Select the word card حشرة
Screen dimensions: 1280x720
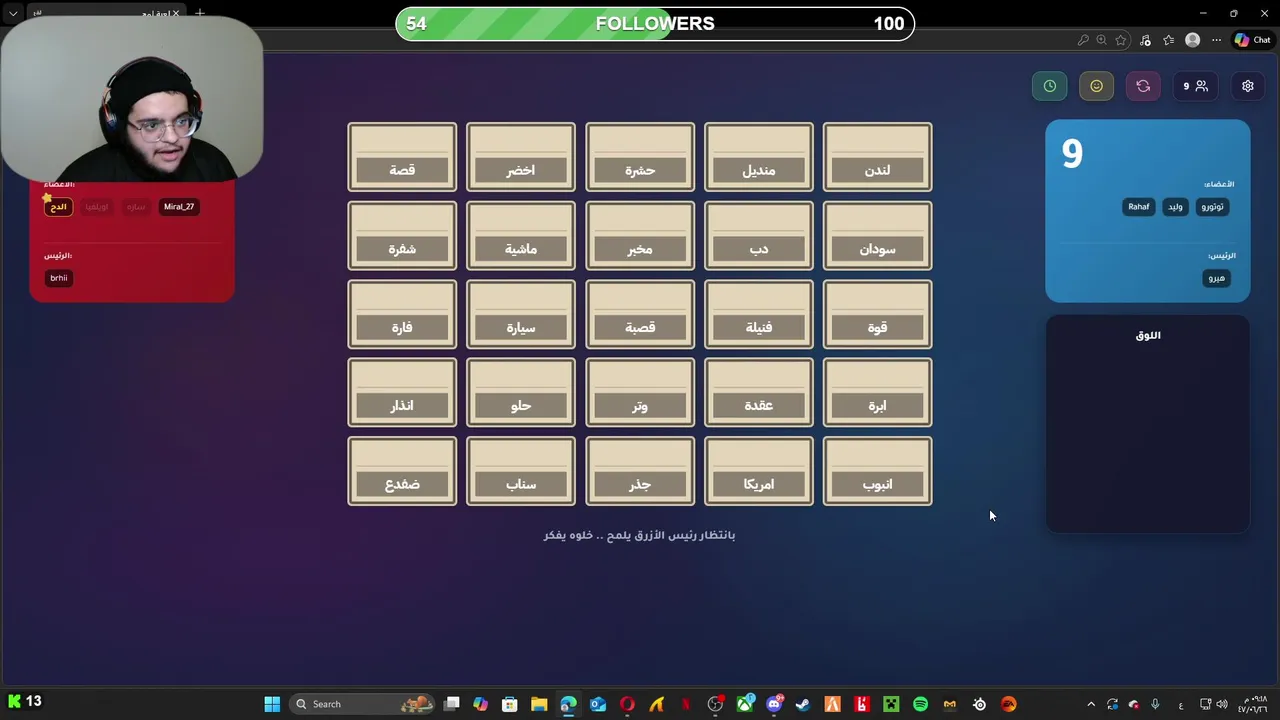coord(640,157)
